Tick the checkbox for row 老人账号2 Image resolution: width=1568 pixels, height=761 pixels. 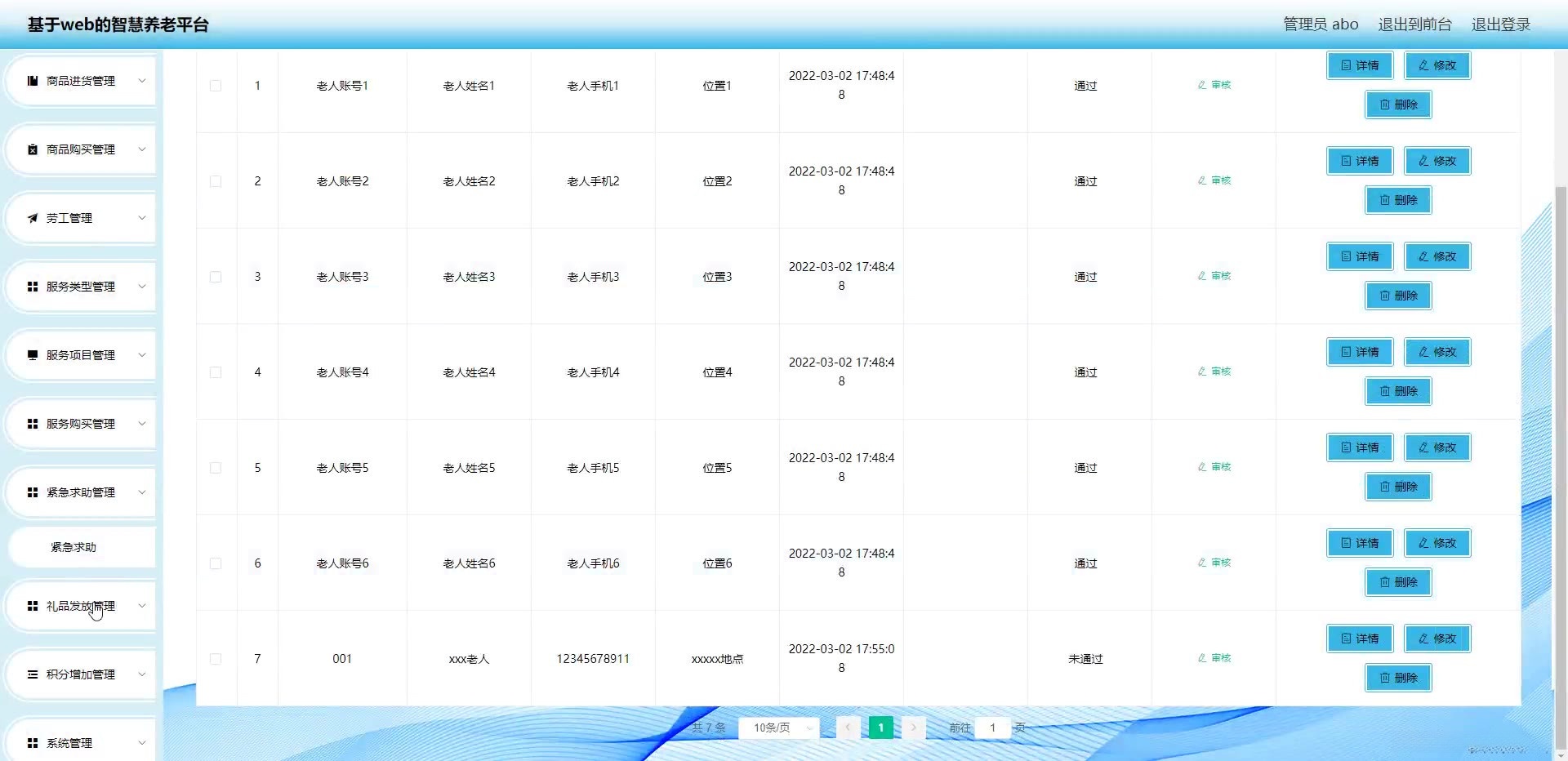[x=216, y=181]
